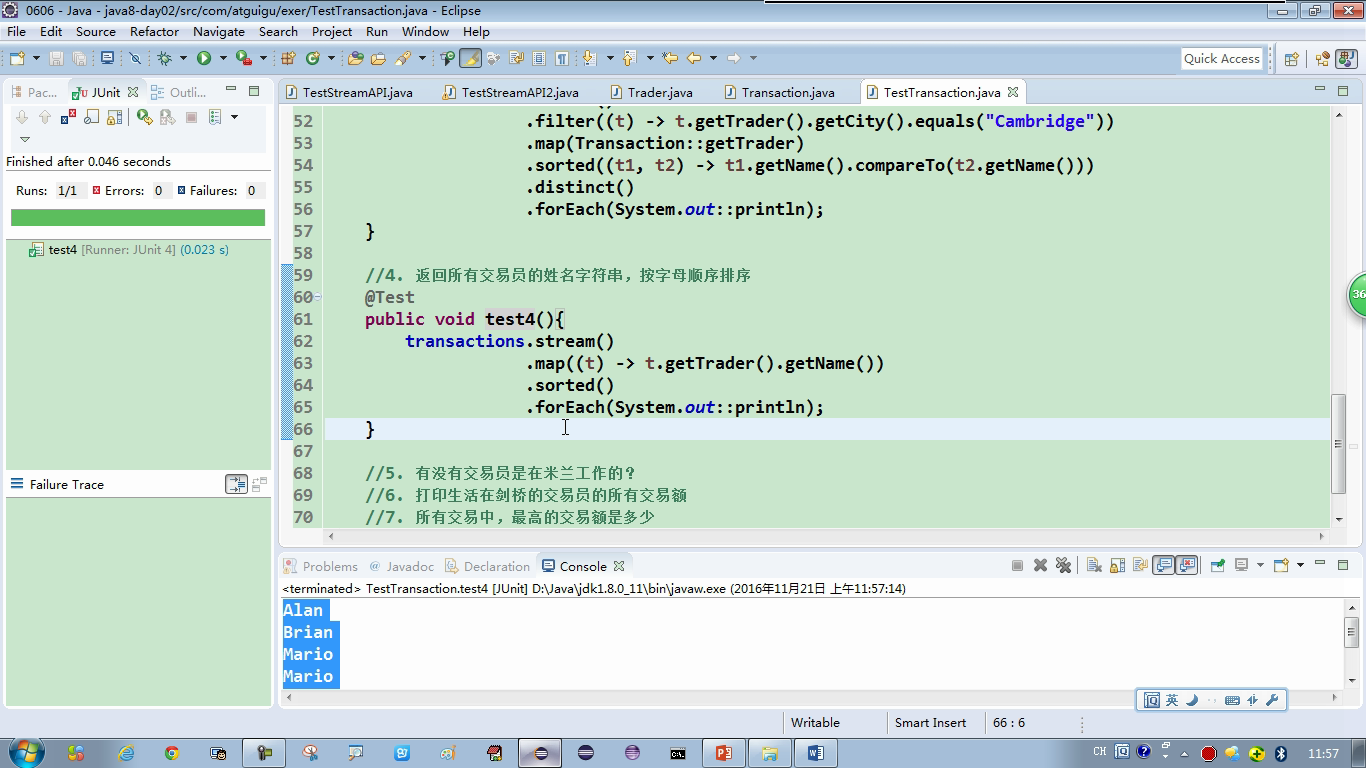Open New Java Class dropdown arrow

(x=331, y=58)
